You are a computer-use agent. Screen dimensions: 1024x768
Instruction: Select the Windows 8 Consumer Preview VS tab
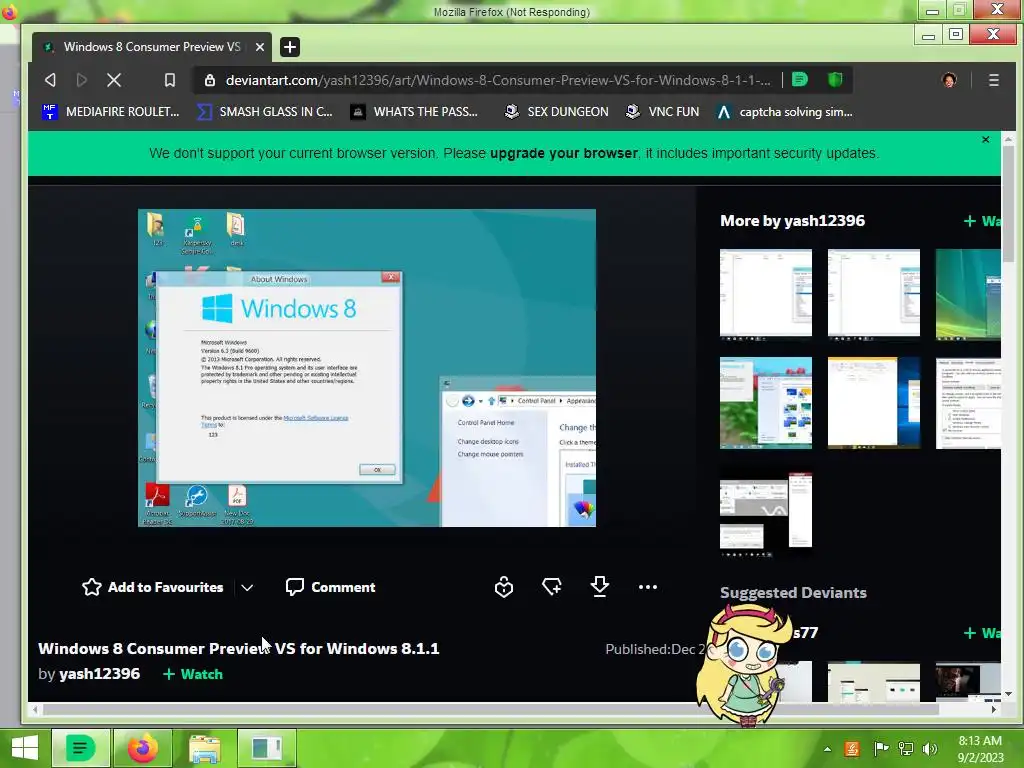pyautogui.click(x=153, y=47)
